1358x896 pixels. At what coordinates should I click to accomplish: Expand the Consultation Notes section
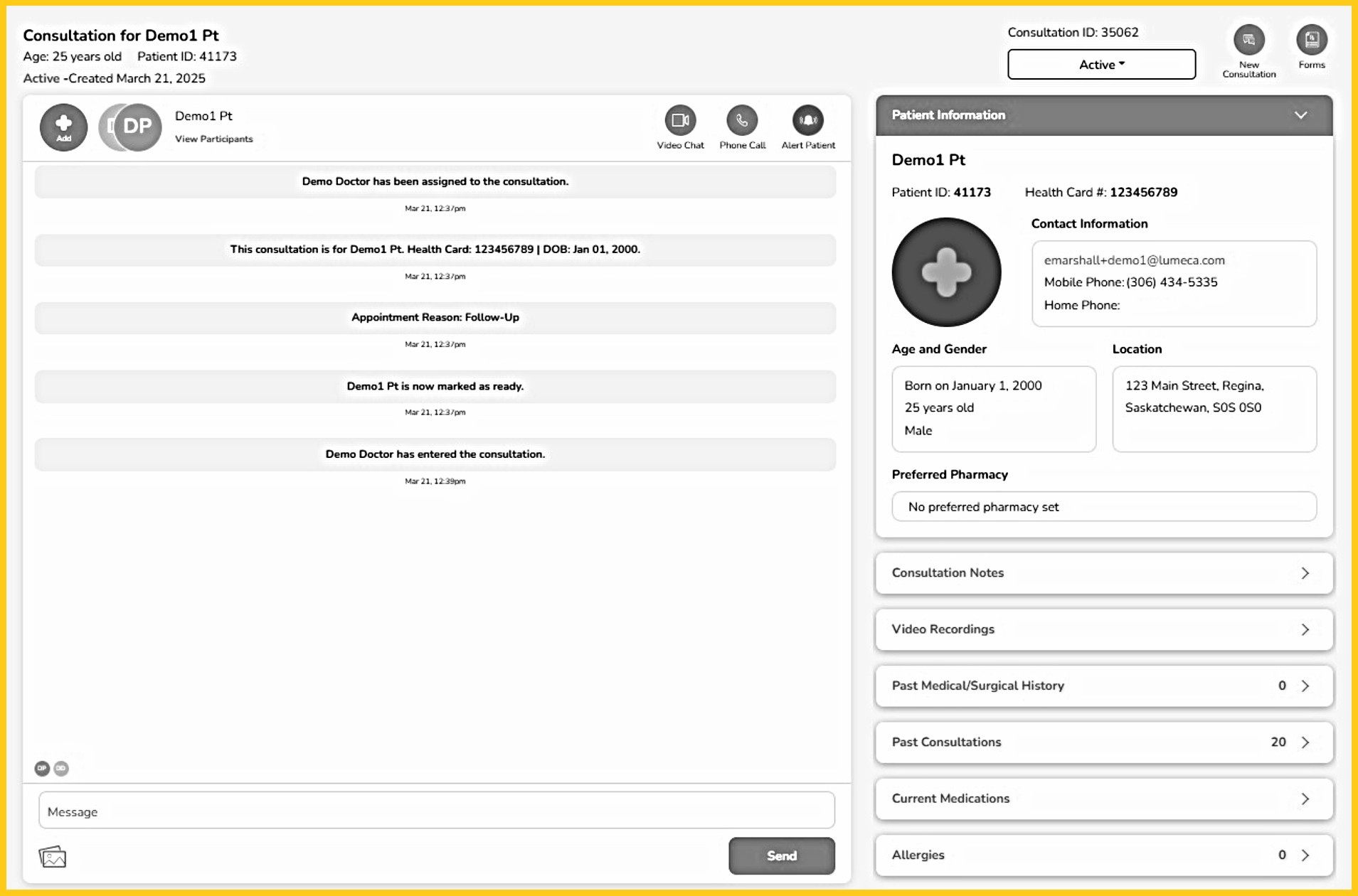(x=1104, y=573)
